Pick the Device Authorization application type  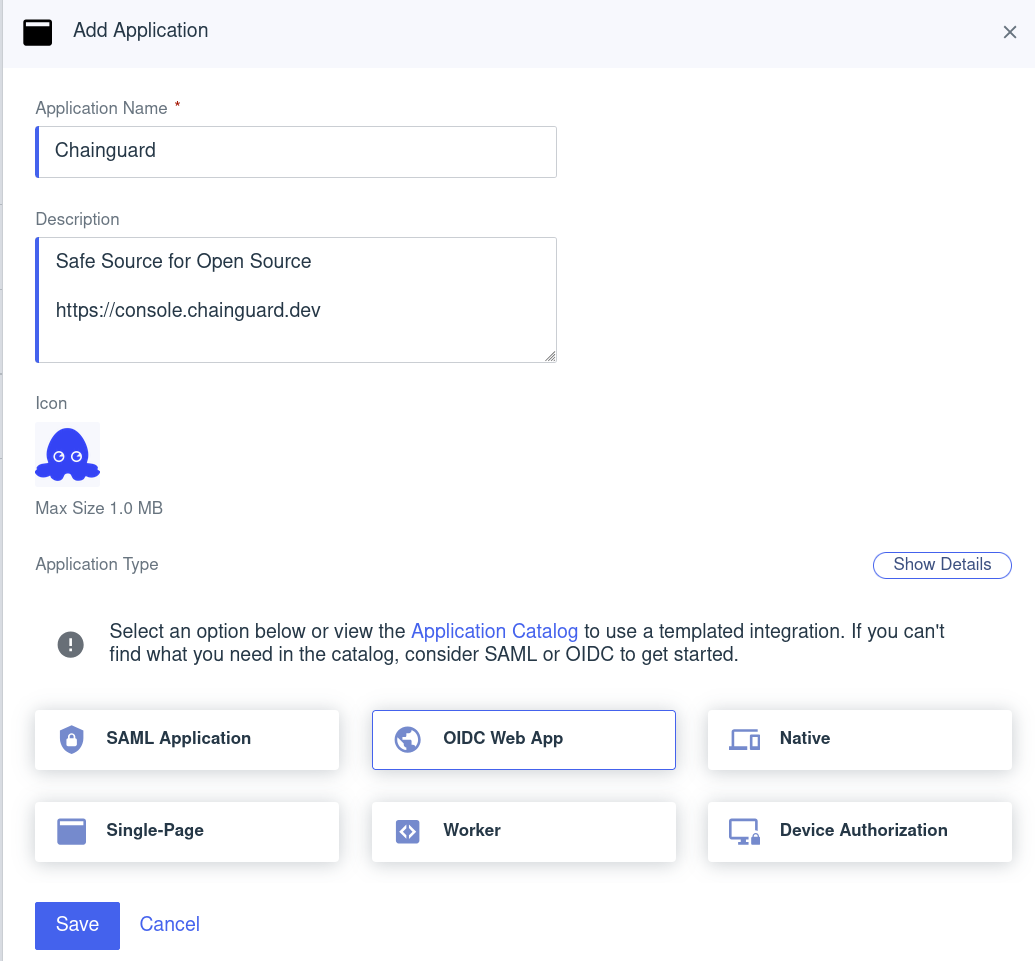tap(859, 831)
